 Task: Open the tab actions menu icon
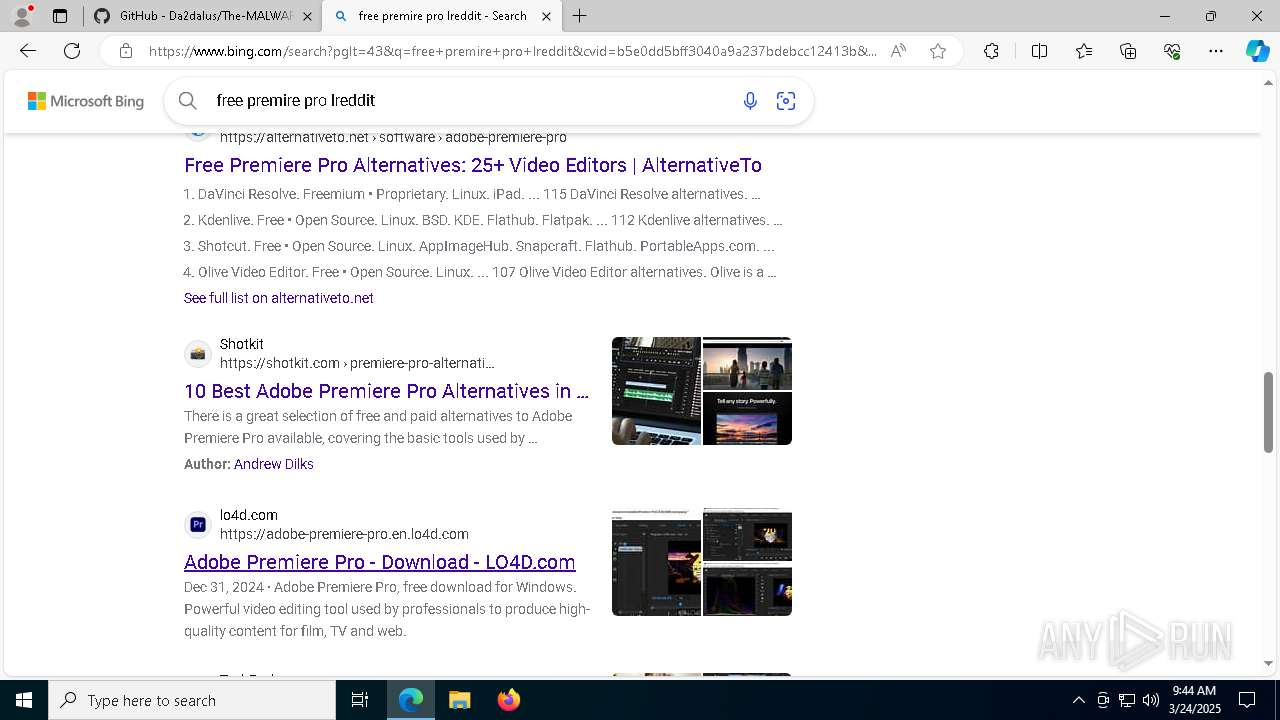(60, 16)
